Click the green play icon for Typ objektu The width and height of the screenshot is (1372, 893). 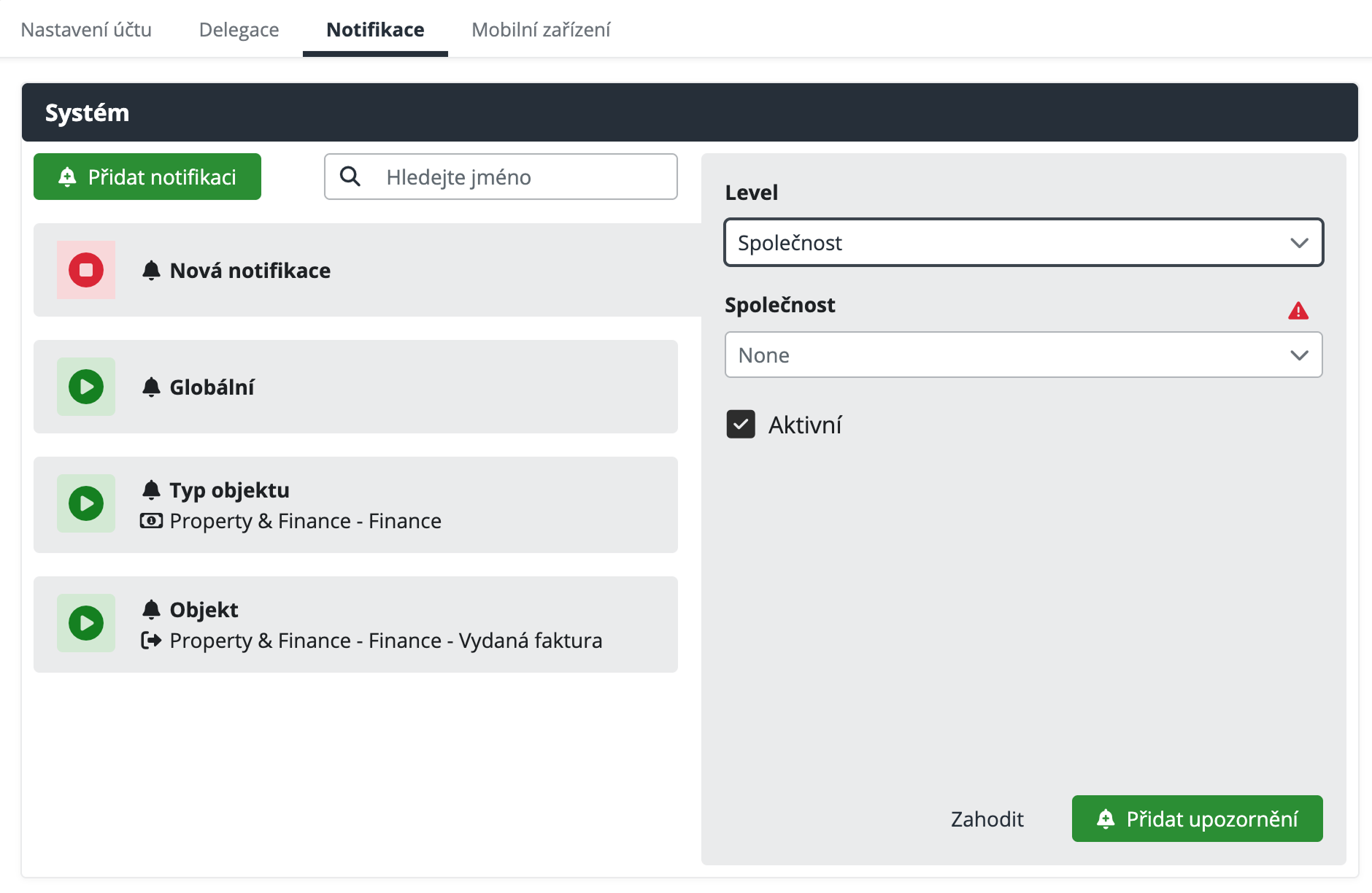(86, 503)
